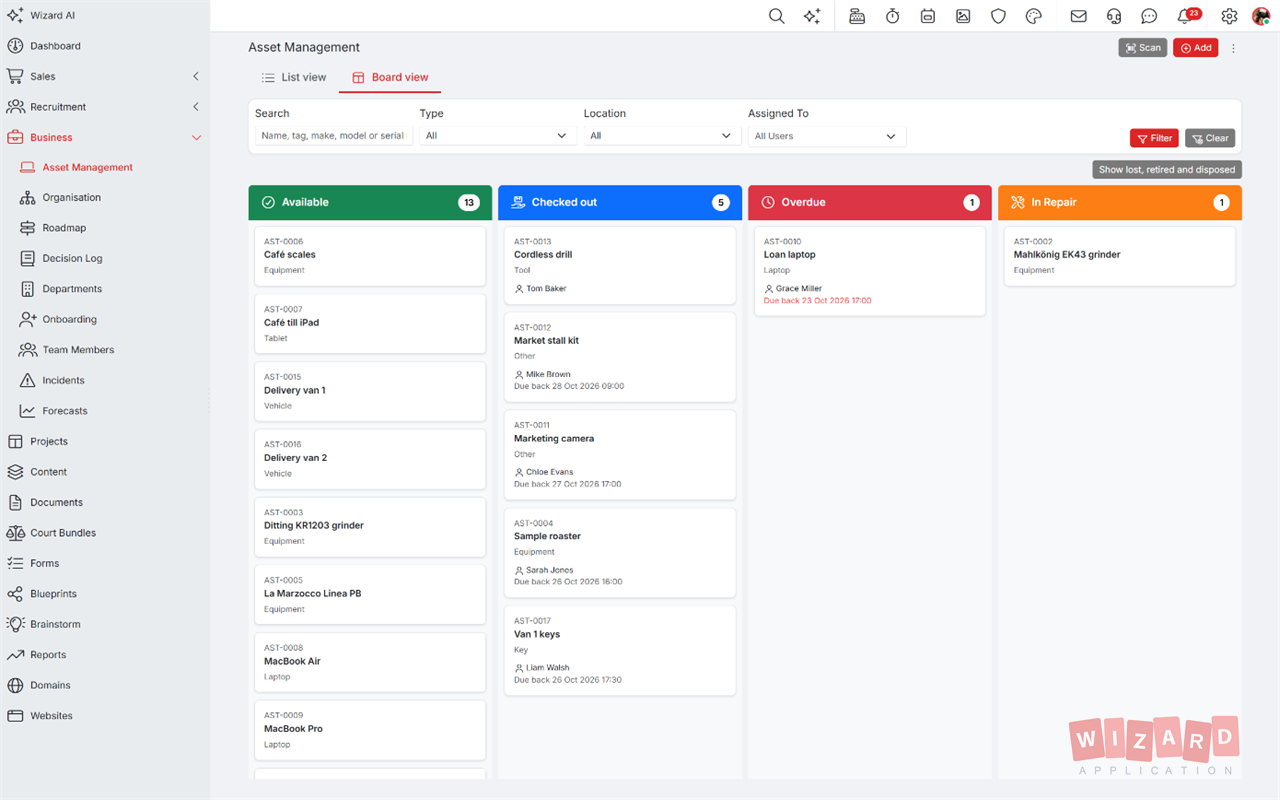Click the headset support icon
This screenshot has width=1280, height=800.
click(x=1114, y=16)
